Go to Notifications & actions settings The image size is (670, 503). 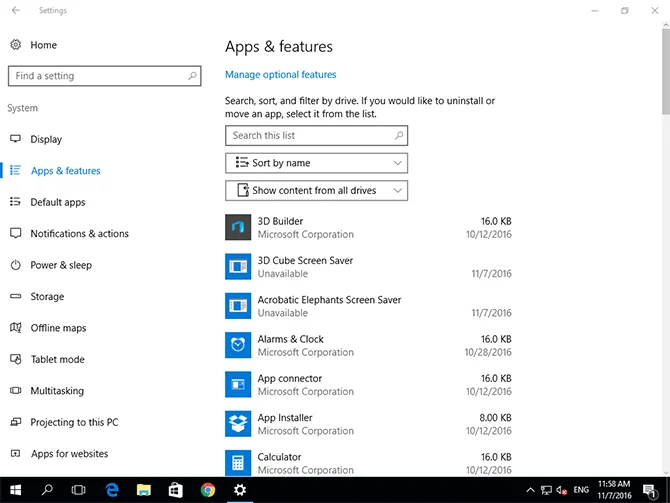tap(79, 233)
